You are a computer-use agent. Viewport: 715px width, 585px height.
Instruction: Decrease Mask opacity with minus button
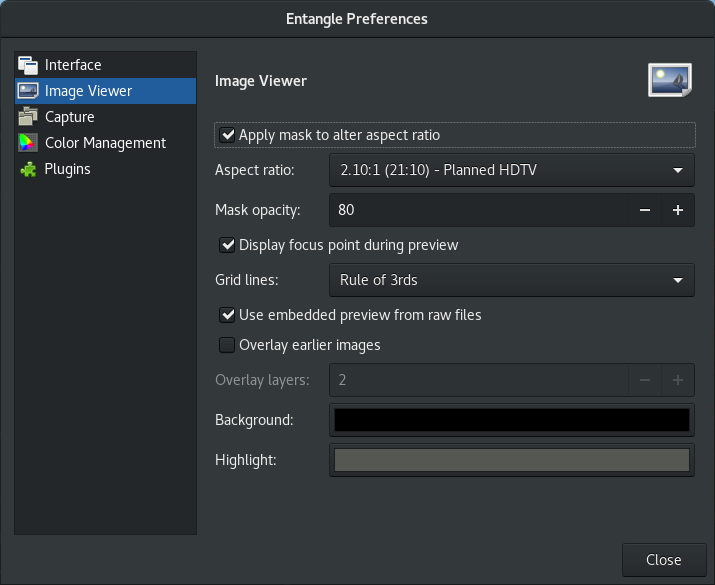pos(645,210)
